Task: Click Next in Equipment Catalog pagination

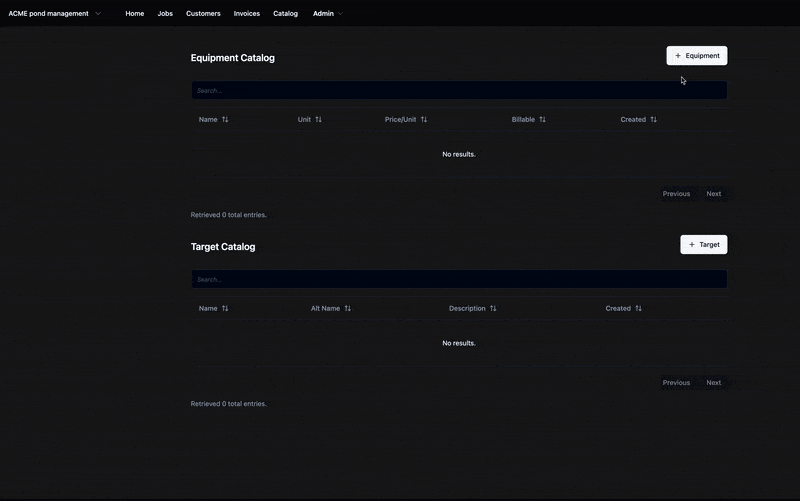Action: click(x=714, y=194)
